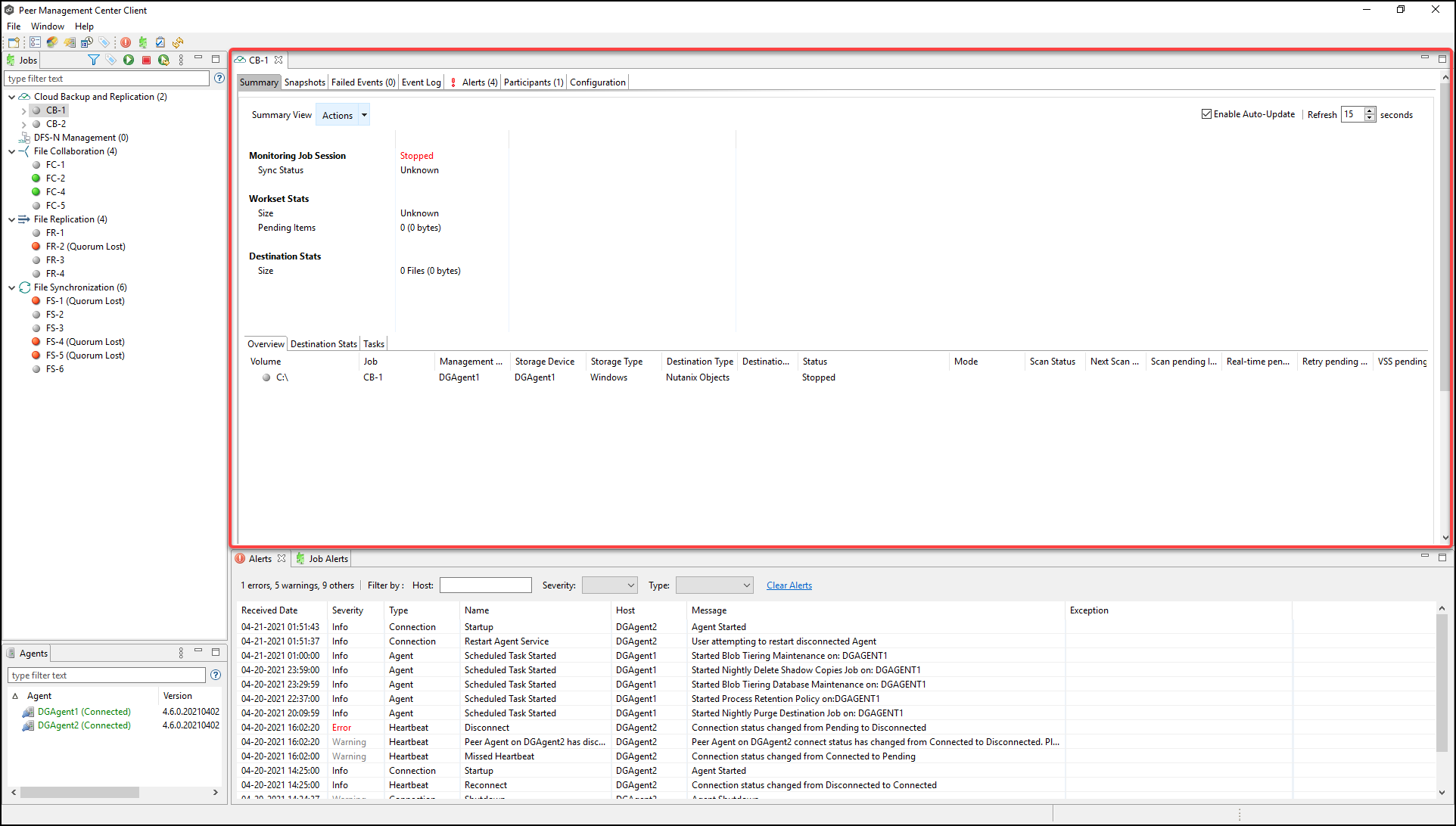Screen dimensions: 1456x826
Task: Select DGAgent2 (Connected) in Agents list
Action: click(84, 725)
